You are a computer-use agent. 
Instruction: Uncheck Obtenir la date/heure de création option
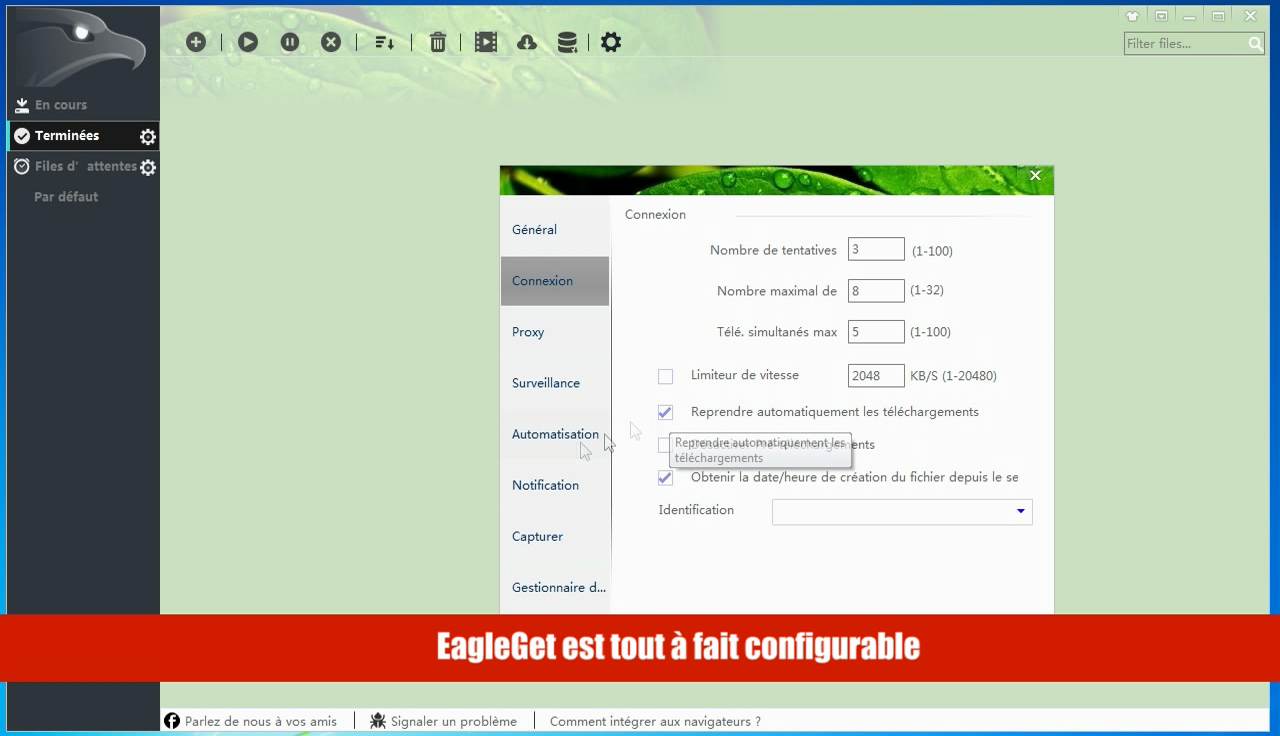[665, 478]
